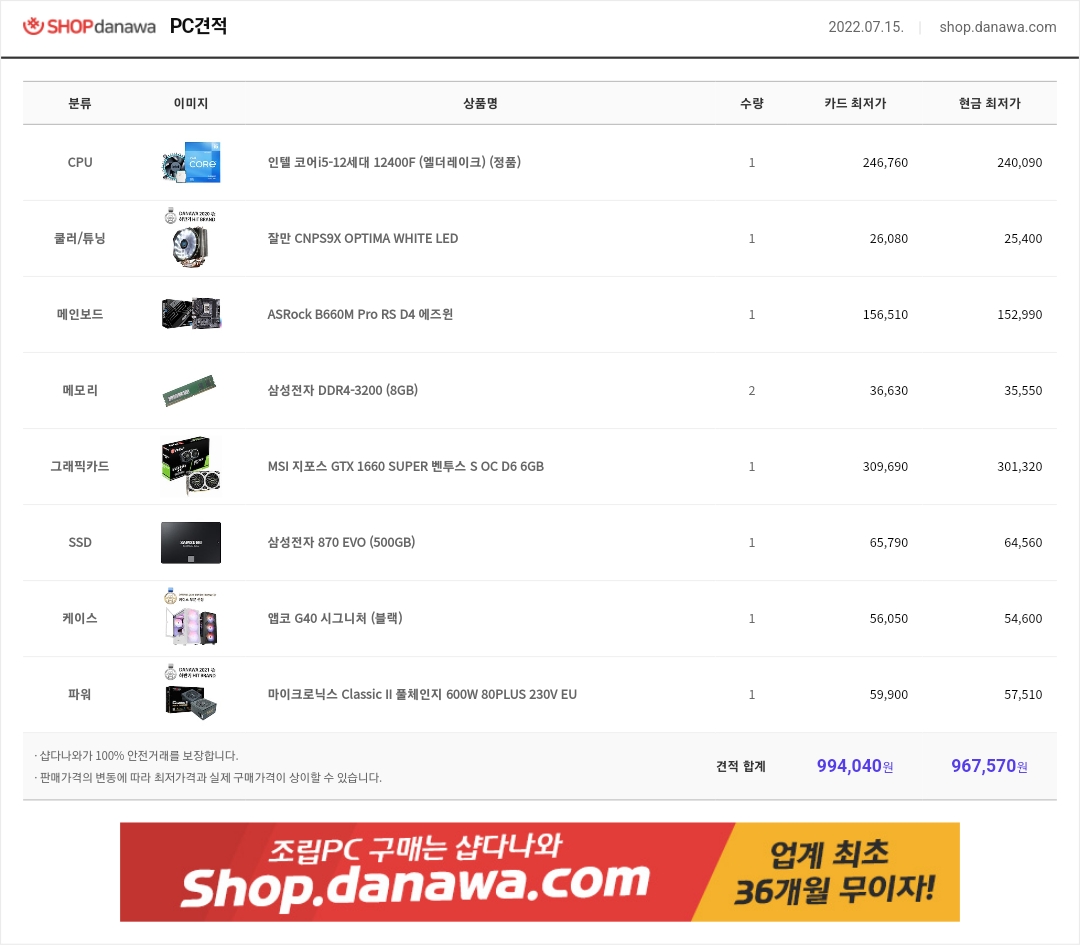This screenshot has height=951, width=1080.
Task: Click the shop.danawa.com header link
Action: 997,27
